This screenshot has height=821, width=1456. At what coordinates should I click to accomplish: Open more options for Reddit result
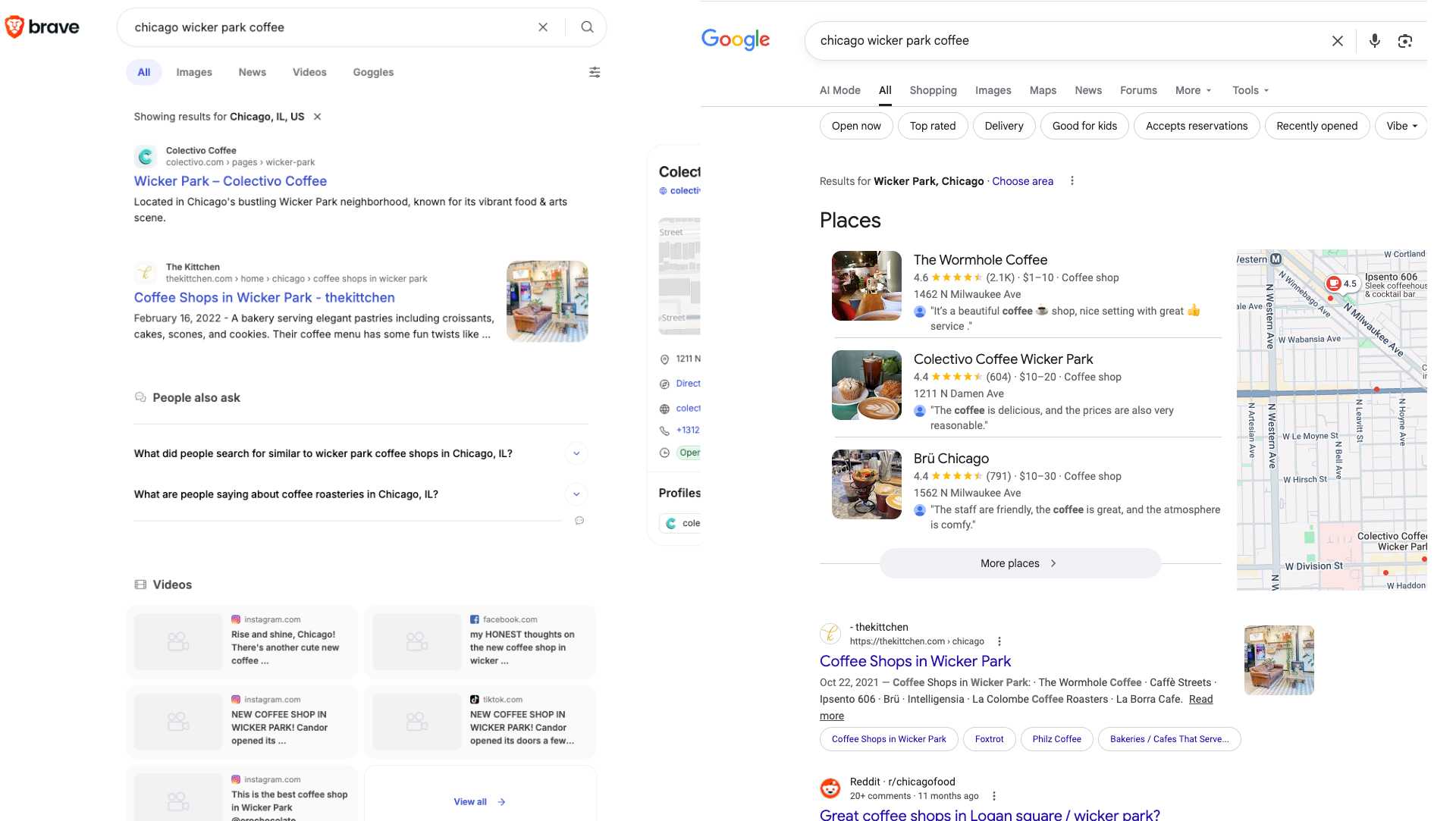(994, 796)
